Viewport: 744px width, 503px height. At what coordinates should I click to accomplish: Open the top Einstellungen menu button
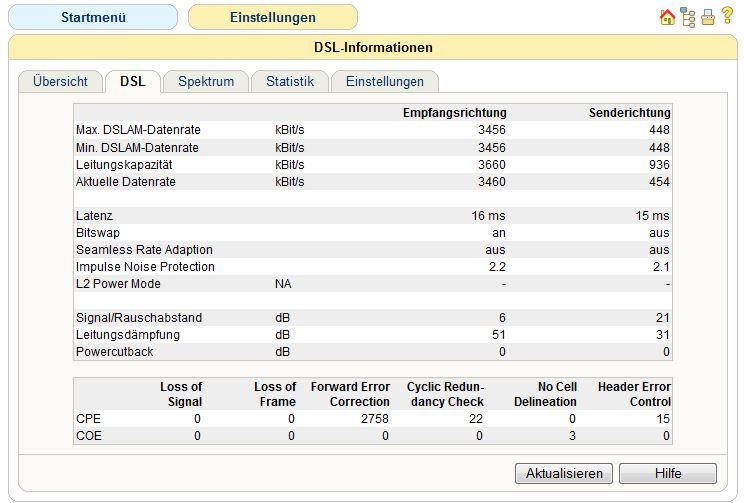pyautogui.click(x=273, y=18)
